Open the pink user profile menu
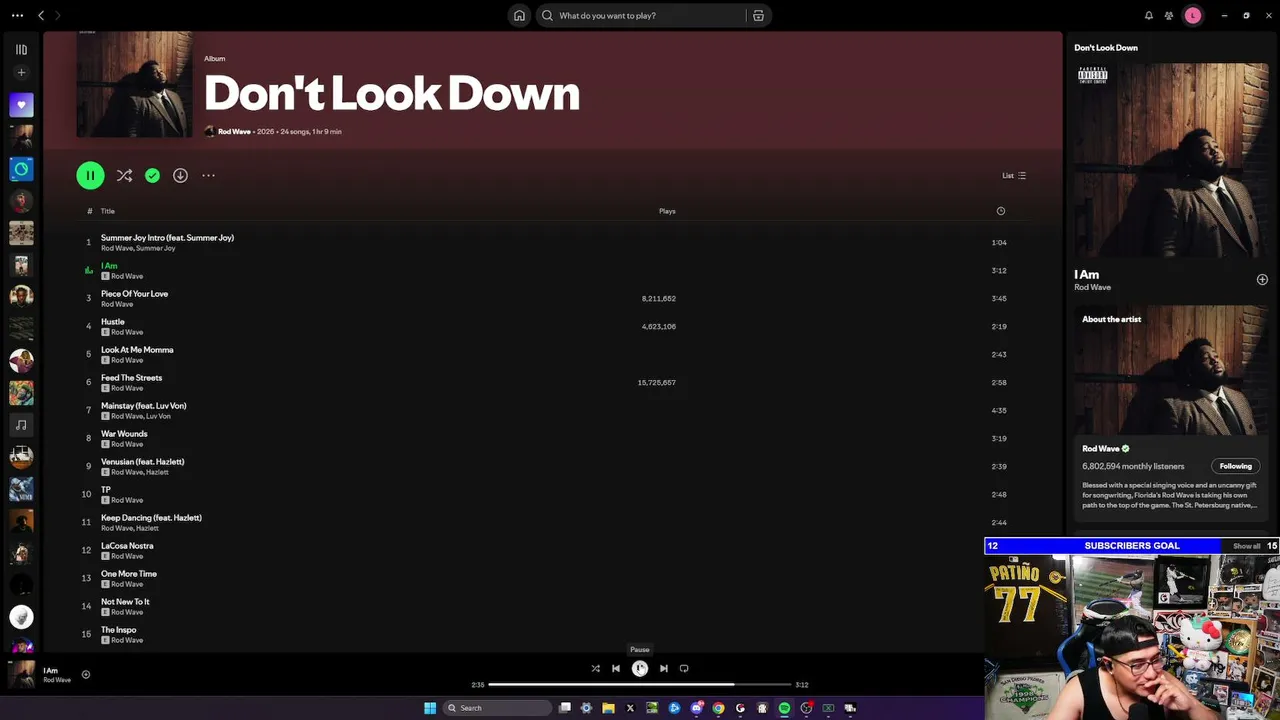The height and width of the screenshot is (720, 1280). [1192, 15]
